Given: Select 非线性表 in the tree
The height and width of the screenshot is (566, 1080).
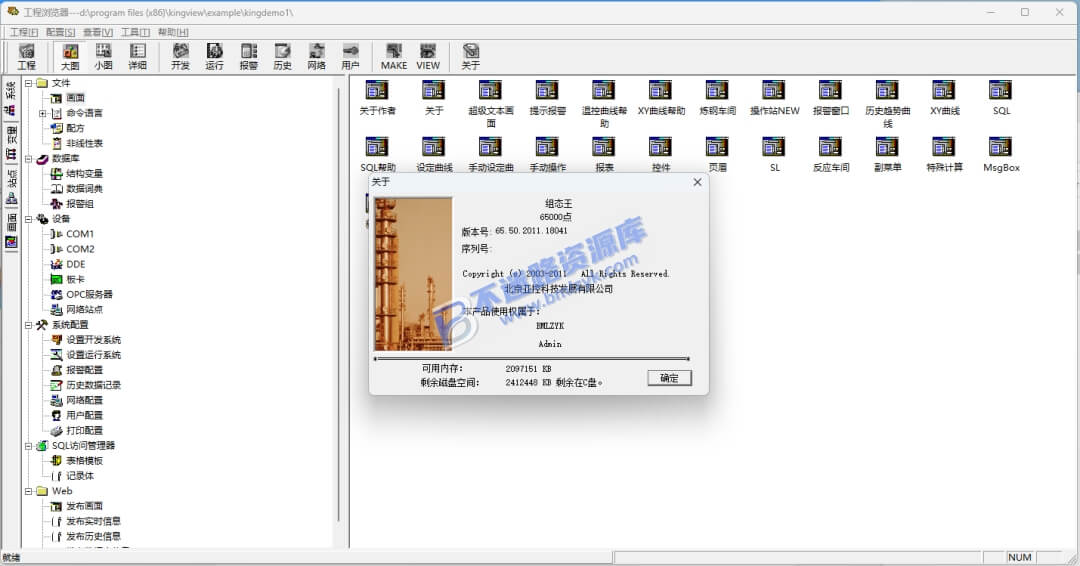Looking at the screenshot, I should [84, 143].
